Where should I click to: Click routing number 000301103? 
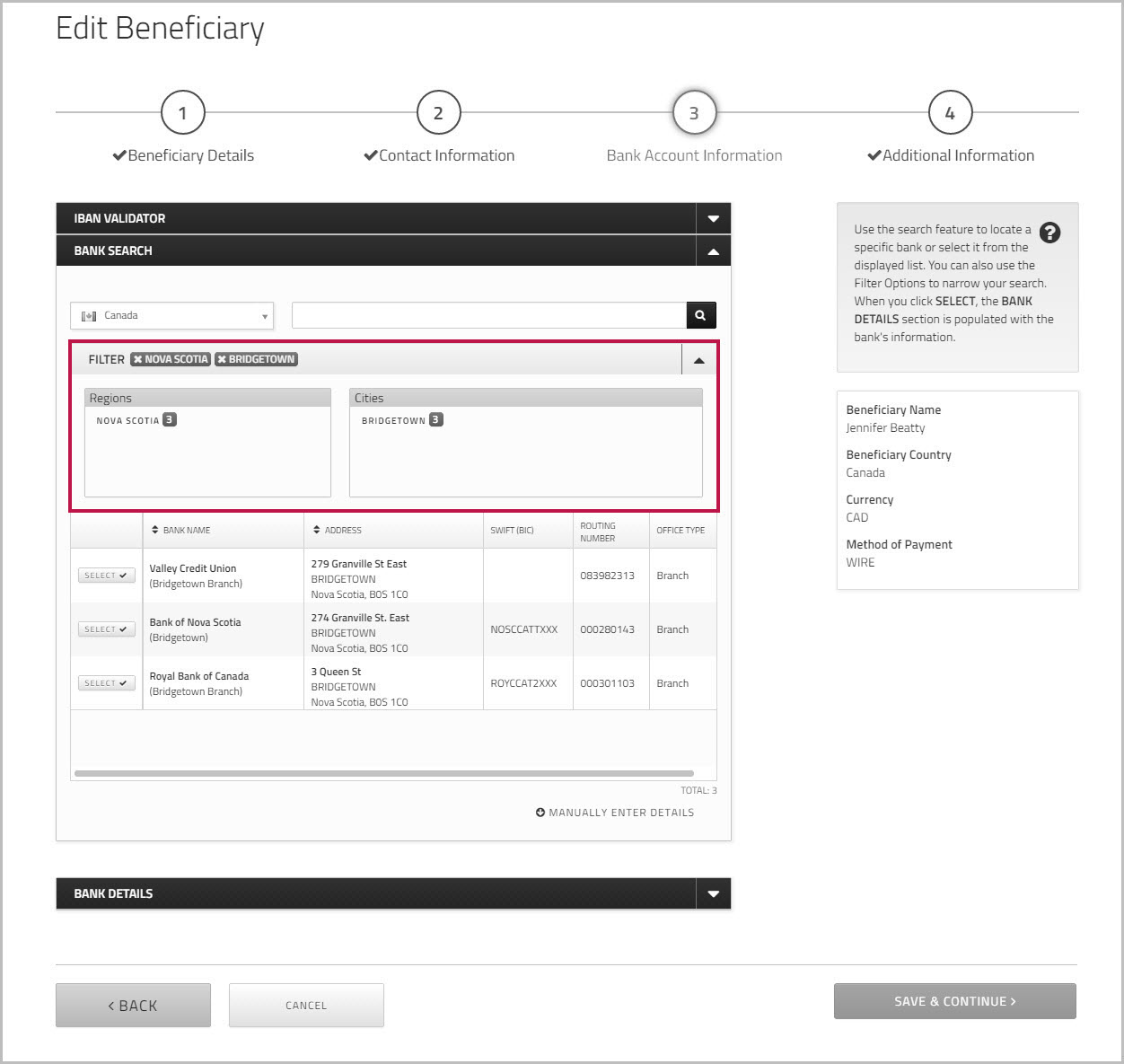607,683
